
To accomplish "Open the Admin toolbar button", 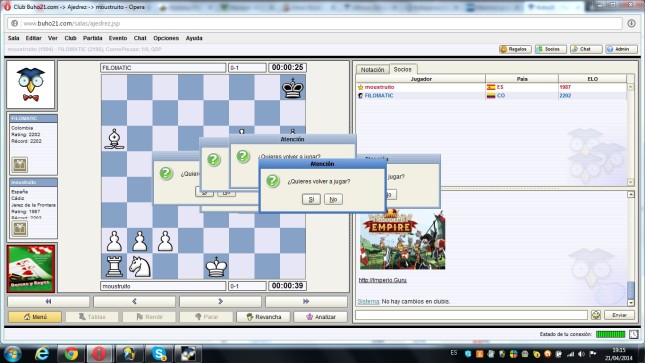I will pos(621,49).
